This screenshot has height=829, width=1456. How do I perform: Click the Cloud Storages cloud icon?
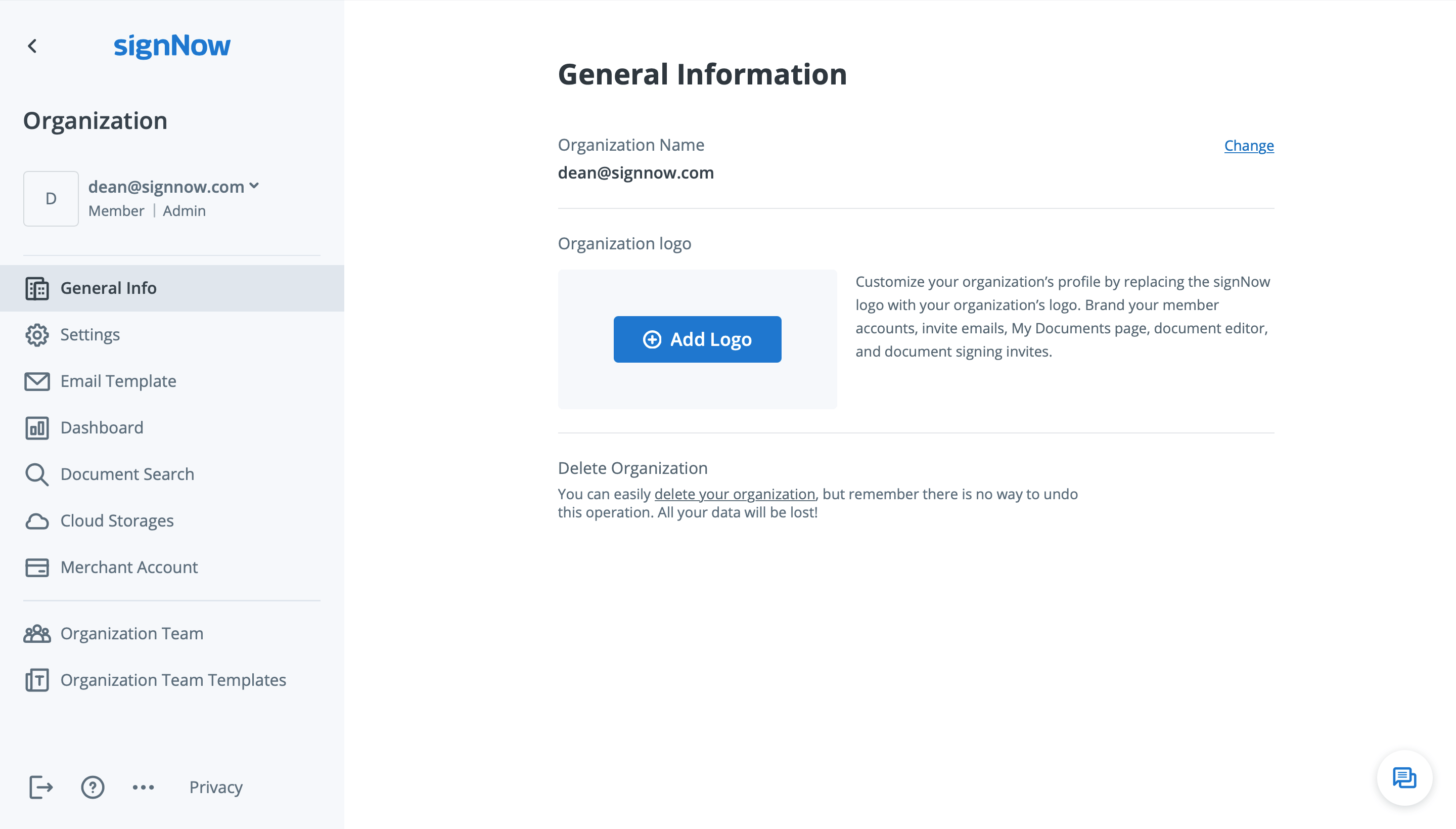(x=36, y=521)
